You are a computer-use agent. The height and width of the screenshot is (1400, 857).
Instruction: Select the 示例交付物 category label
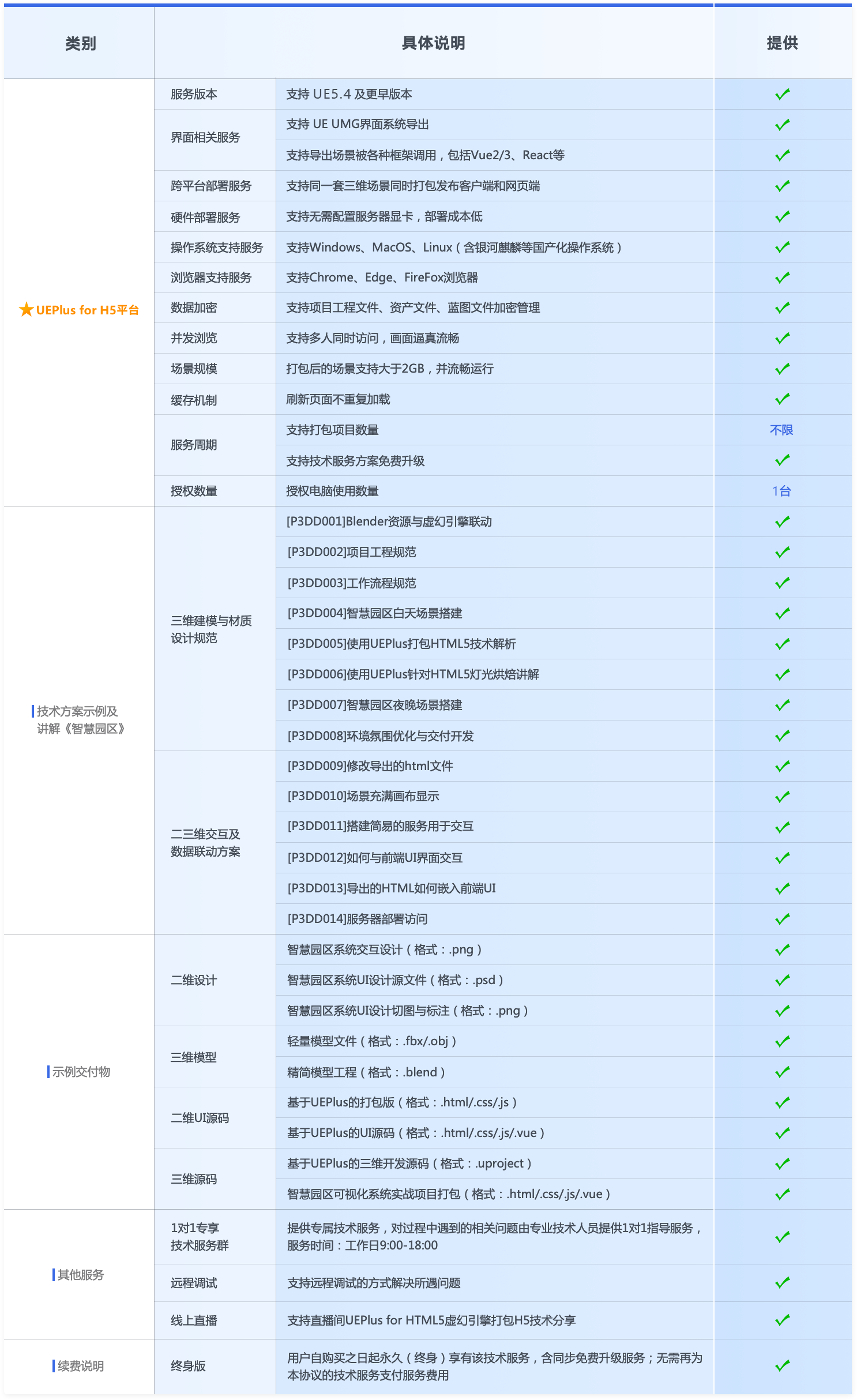[x=81, y=1072]
